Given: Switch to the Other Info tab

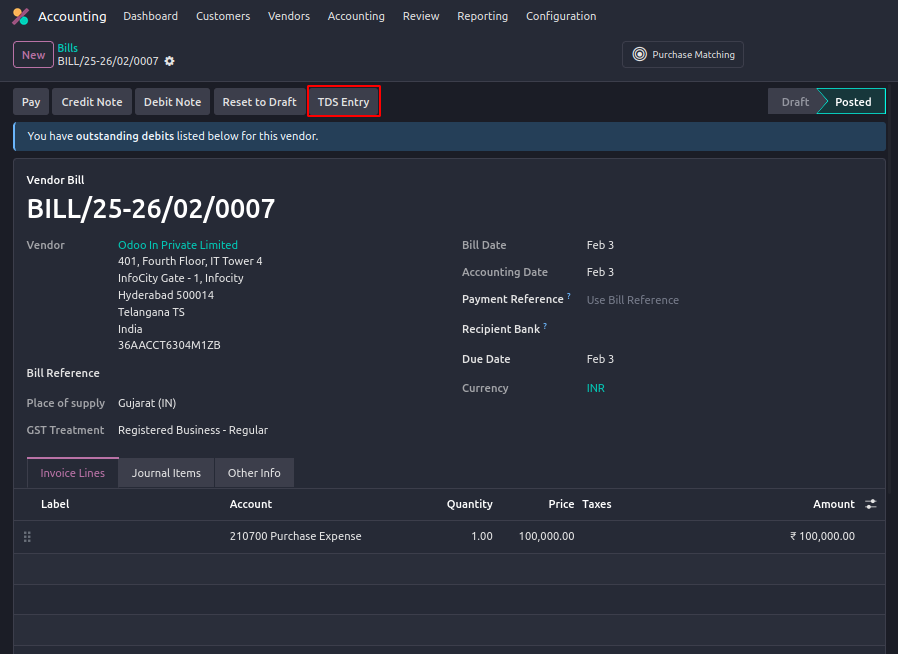Looking at the screenshot, I should 254,473.
